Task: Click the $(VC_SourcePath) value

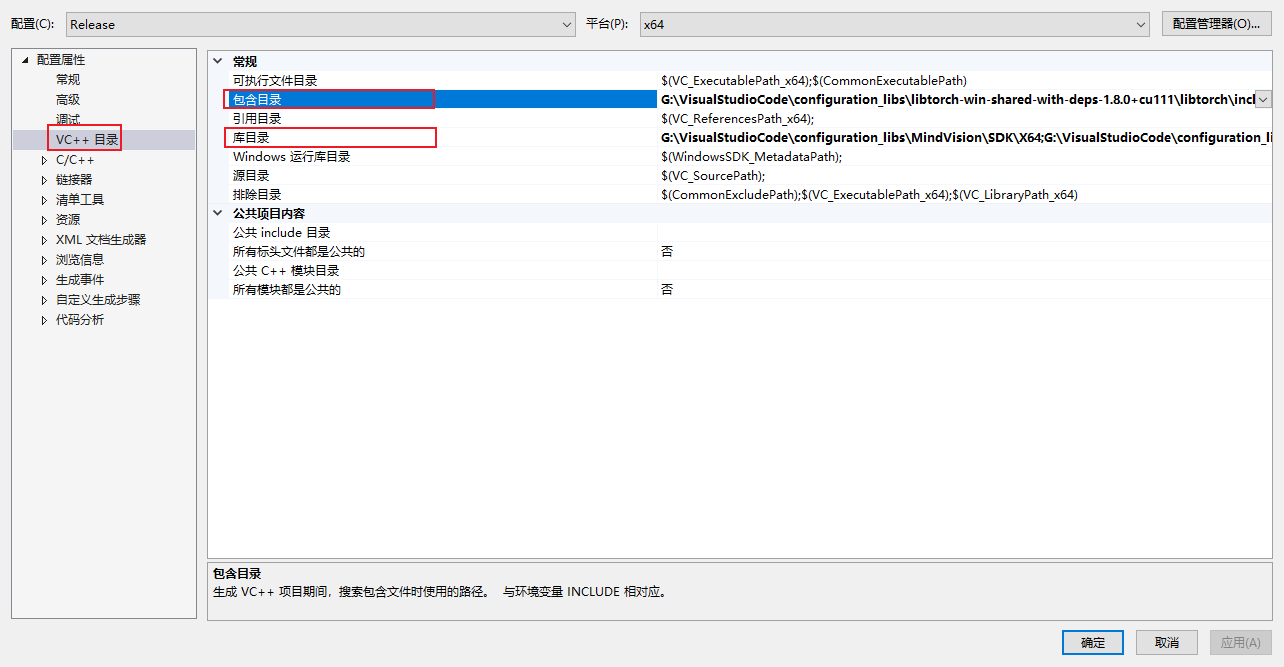Action: point(712,175)
